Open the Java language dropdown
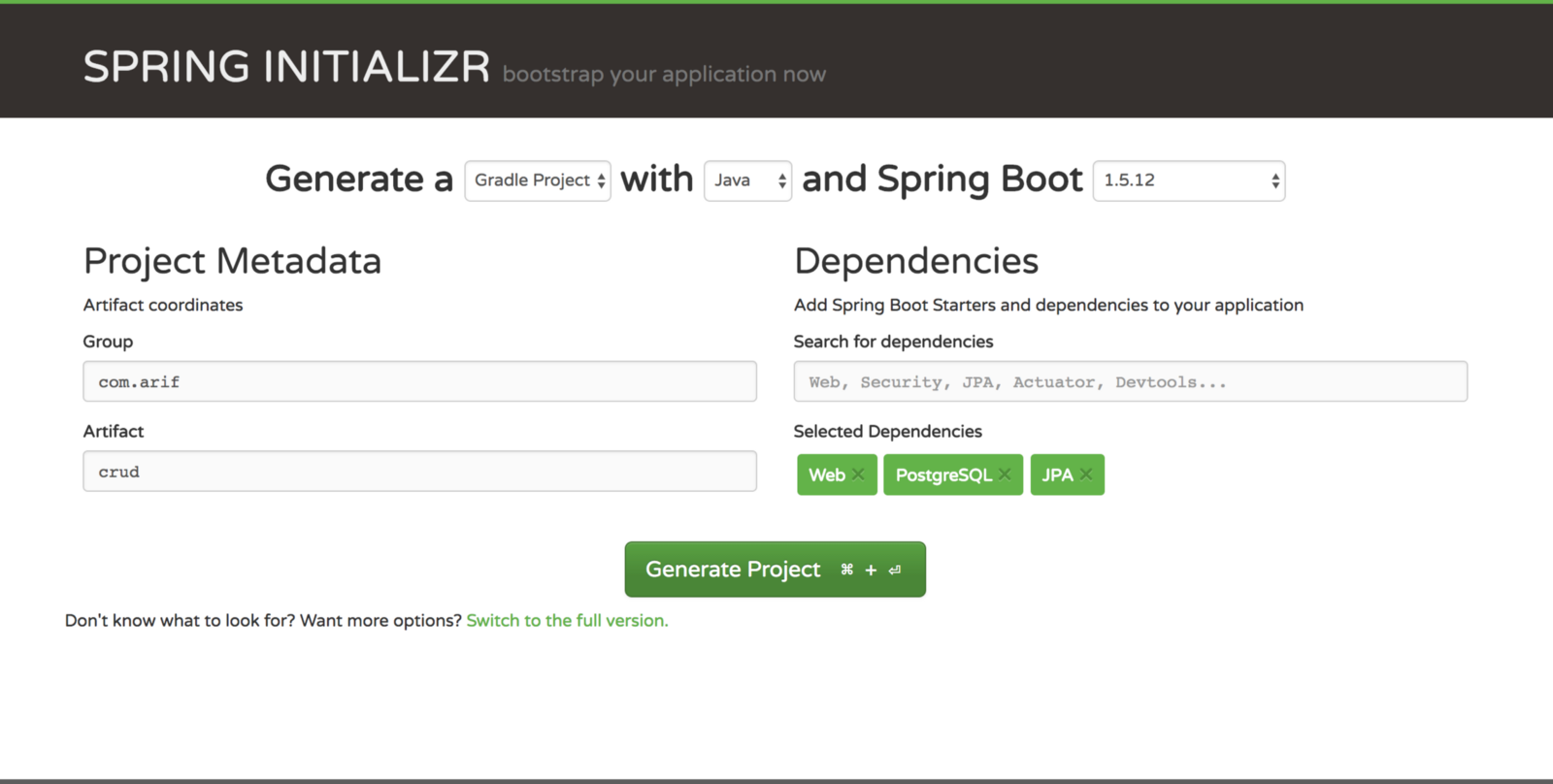Screen dimensions: 1553x784 (747, 180)
